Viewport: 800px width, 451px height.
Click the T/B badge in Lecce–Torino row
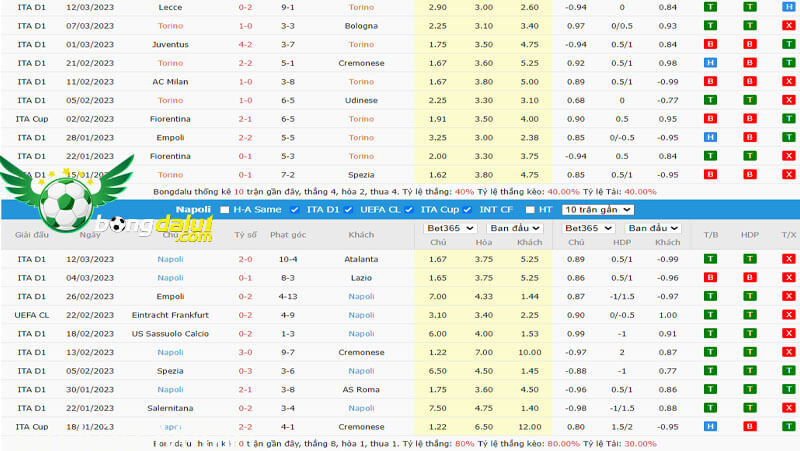(710, 7)
